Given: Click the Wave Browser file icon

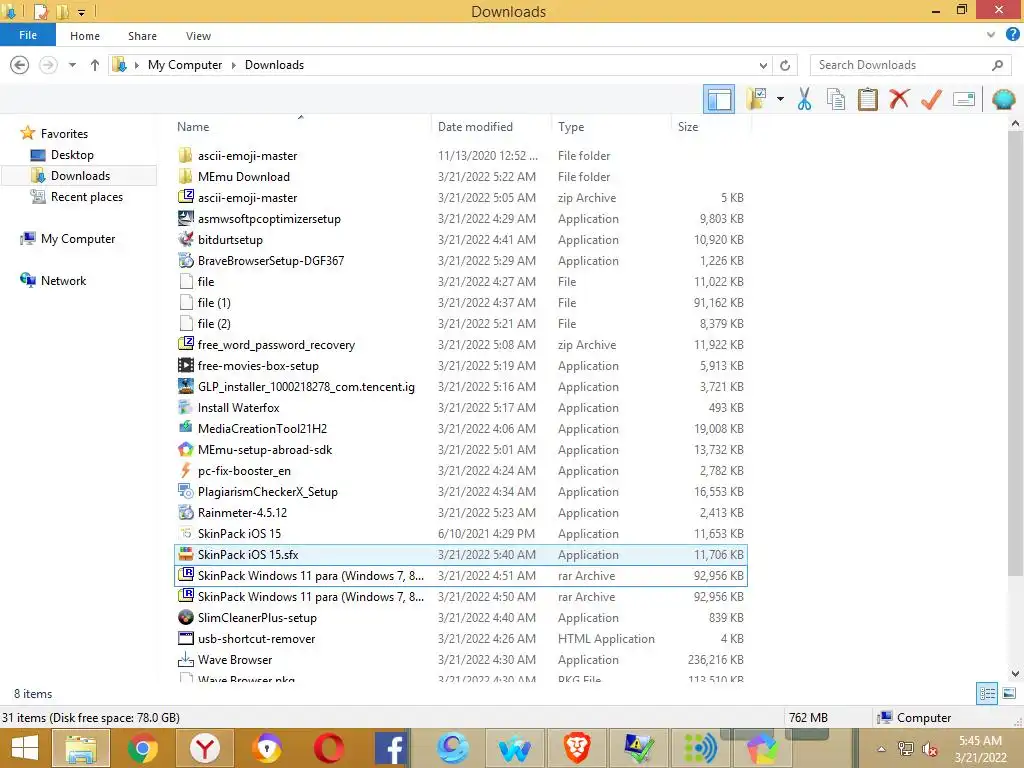Looking at the screenshot, I should (185, 660).
